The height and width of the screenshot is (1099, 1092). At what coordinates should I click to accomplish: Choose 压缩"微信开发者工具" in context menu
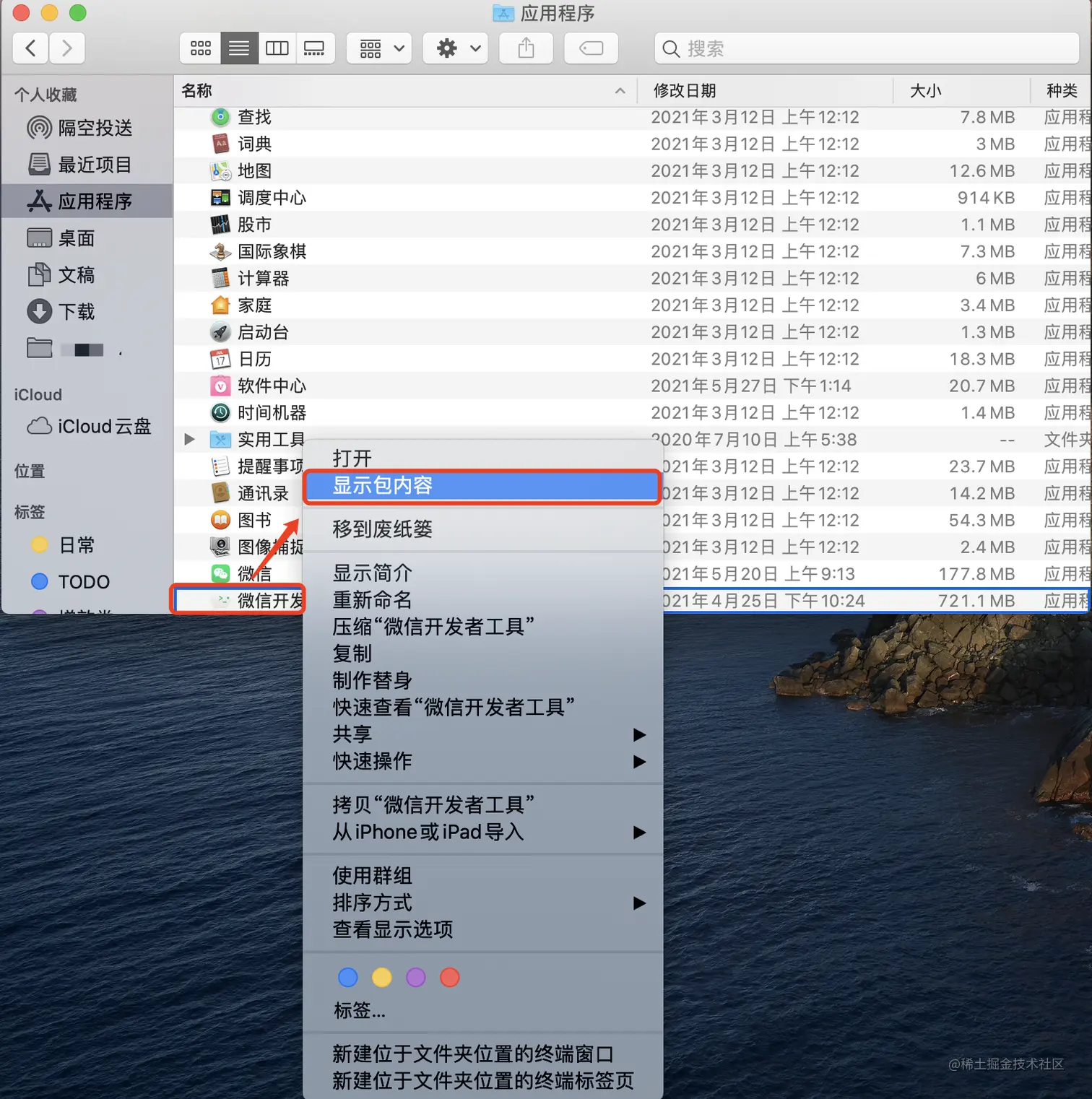pos(482,627)
